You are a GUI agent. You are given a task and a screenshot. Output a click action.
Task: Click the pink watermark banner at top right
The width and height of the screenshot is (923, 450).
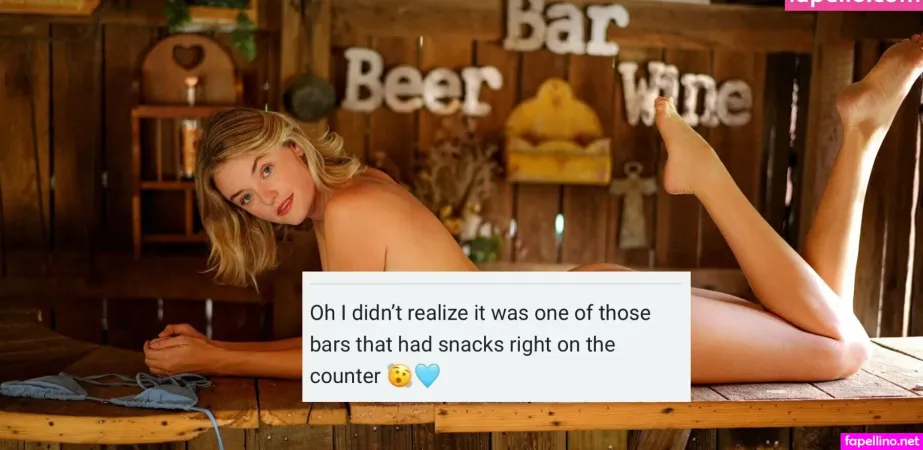point(854,5)
